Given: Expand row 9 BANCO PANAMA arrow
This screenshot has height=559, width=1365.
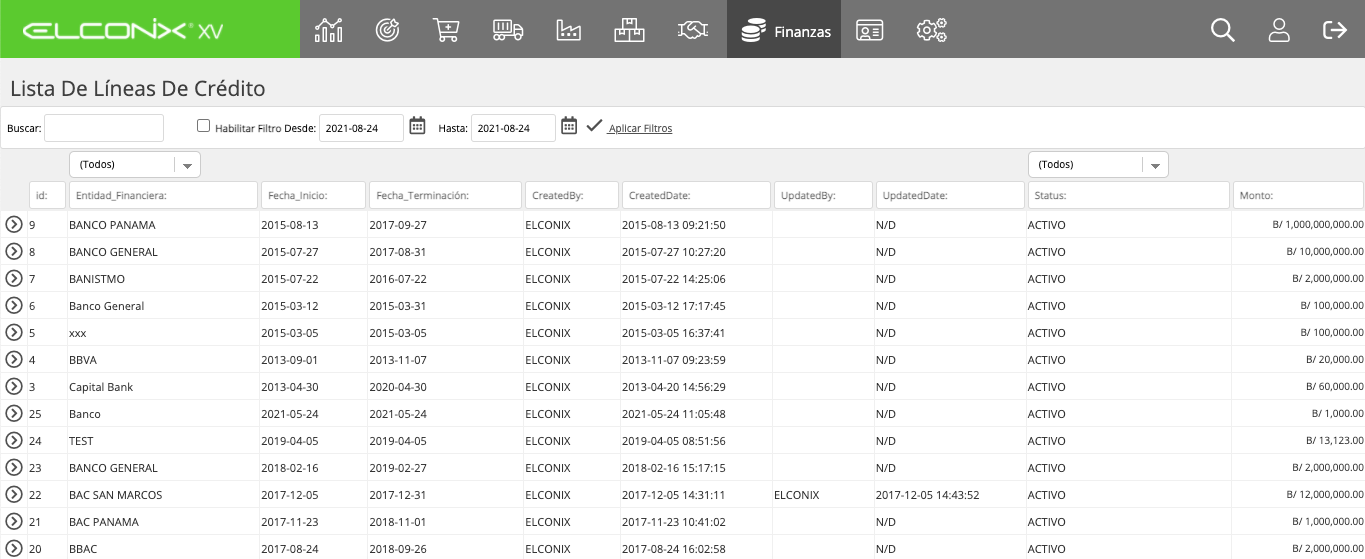Looking at the screenshot, I should [x=14, y=224].
